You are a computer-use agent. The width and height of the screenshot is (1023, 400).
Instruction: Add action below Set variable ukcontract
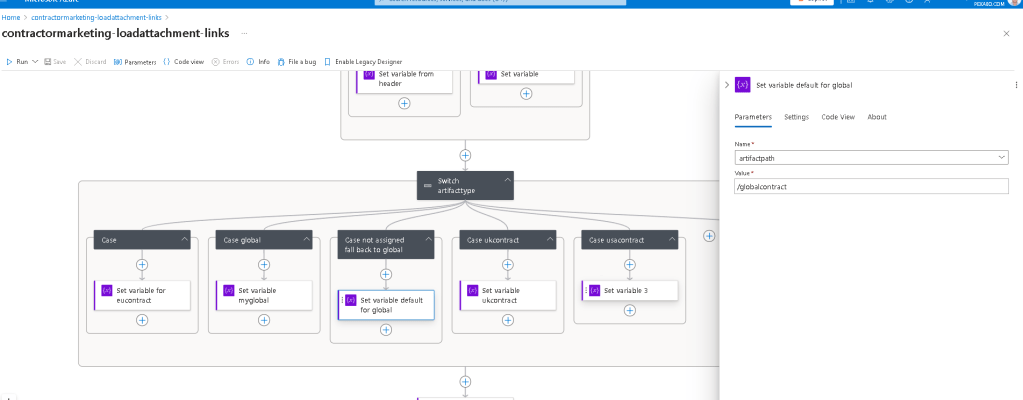click(x=508, y=320)
